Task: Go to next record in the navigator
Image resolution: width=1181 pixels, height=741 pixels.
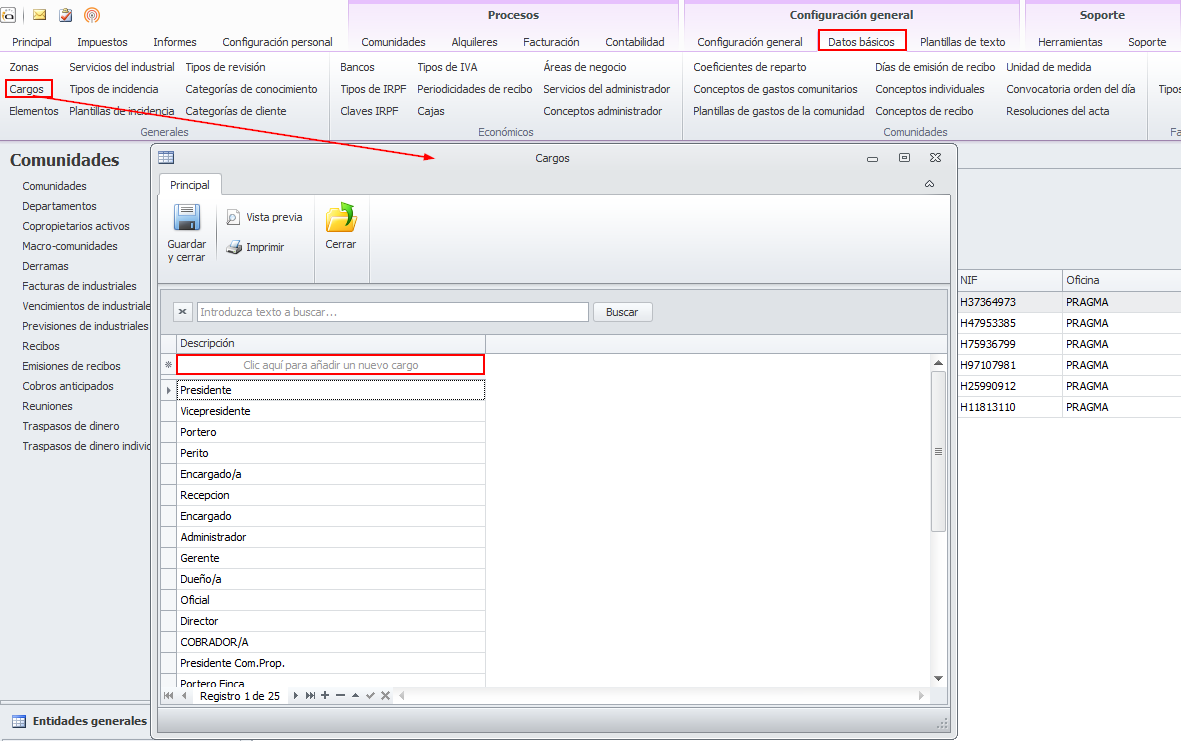Action: tap(295, 696)
